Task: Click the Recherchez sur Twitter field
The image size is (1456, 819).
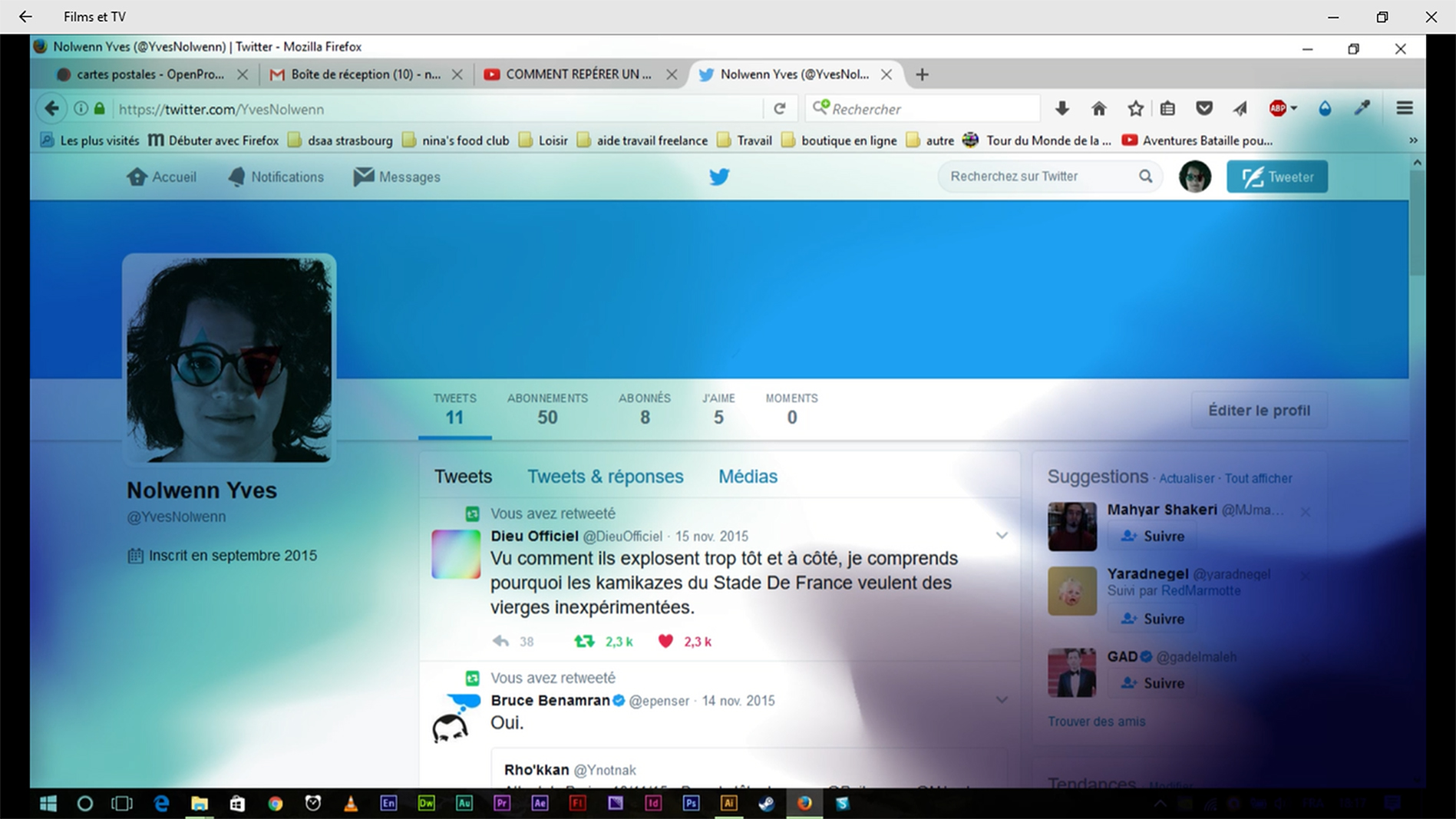Action: 1036,177
